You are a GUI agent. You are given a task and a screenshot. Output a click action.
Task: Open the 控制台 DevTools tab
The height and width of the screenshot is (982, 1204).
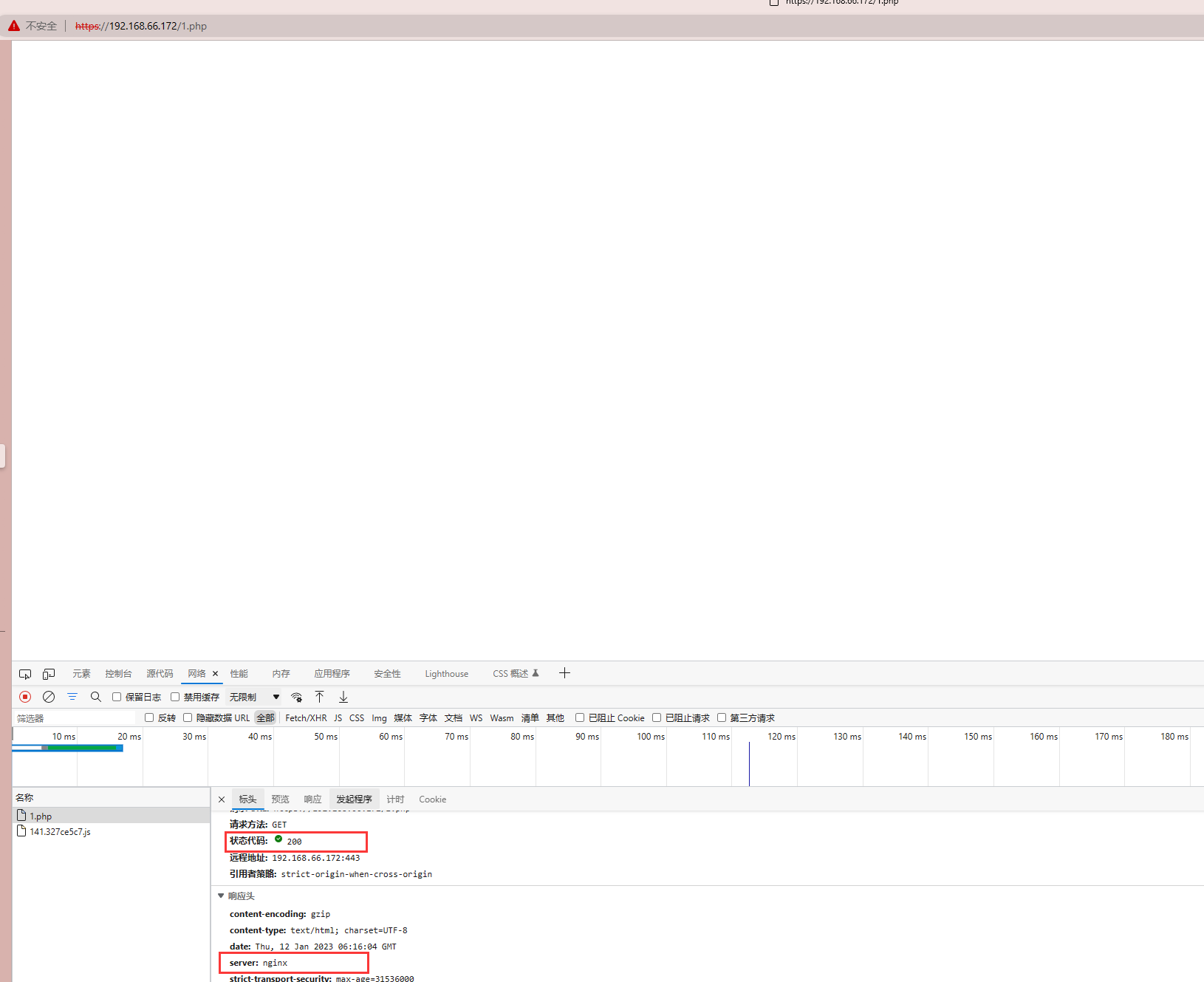tap(118, 674)
